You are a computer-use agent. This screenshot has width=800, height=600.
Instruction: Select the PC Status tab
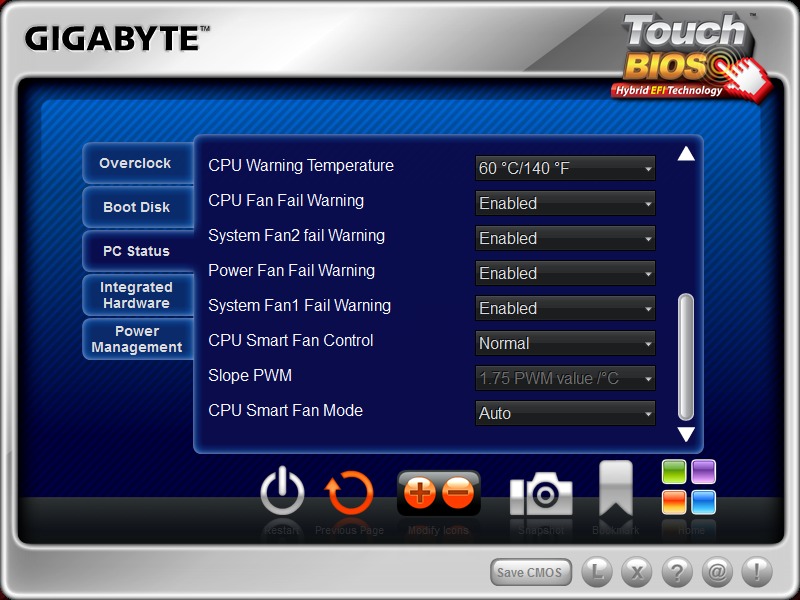pyautogui.click(x=138, y=251)
